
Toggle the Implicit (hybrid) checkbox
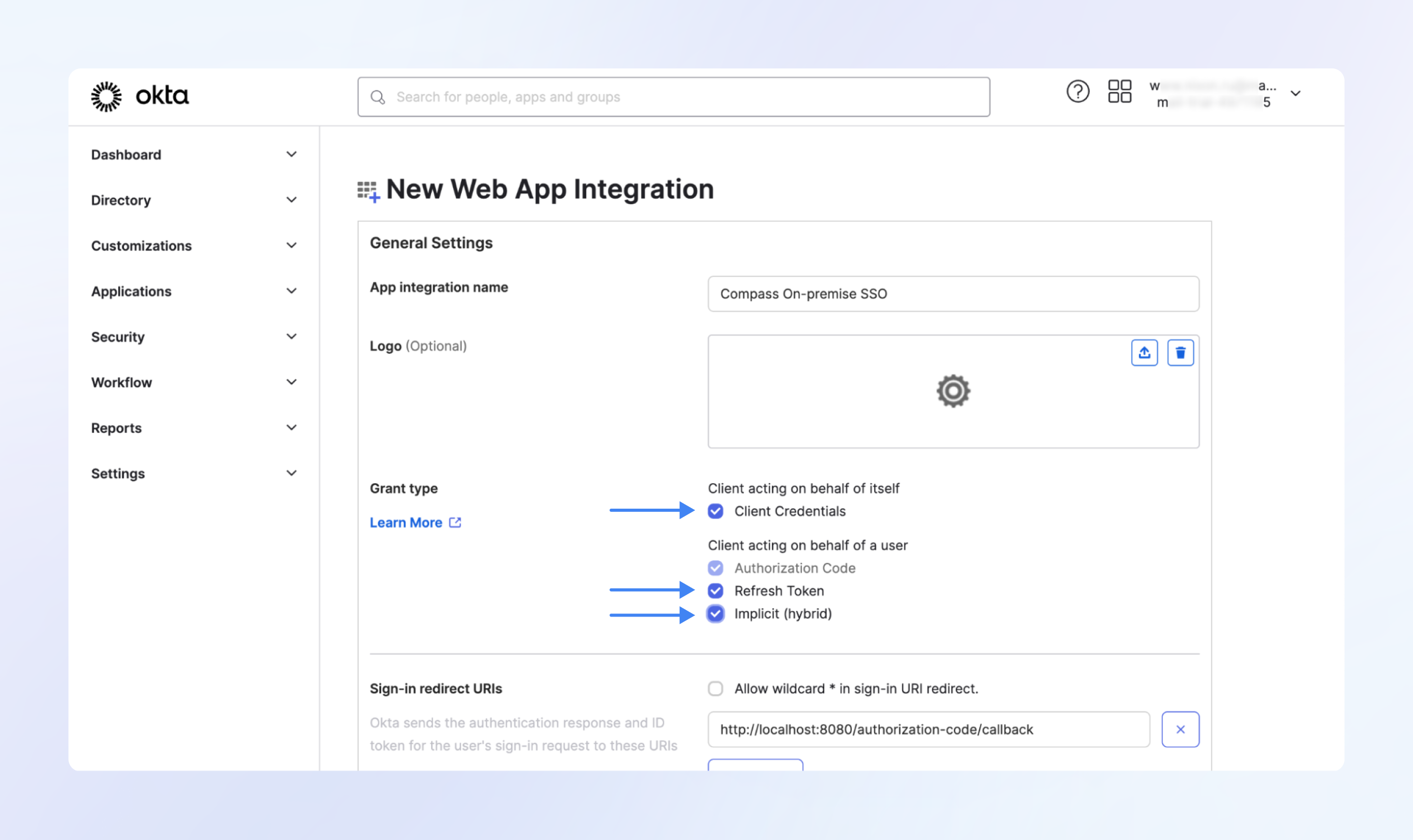(715, 613)
